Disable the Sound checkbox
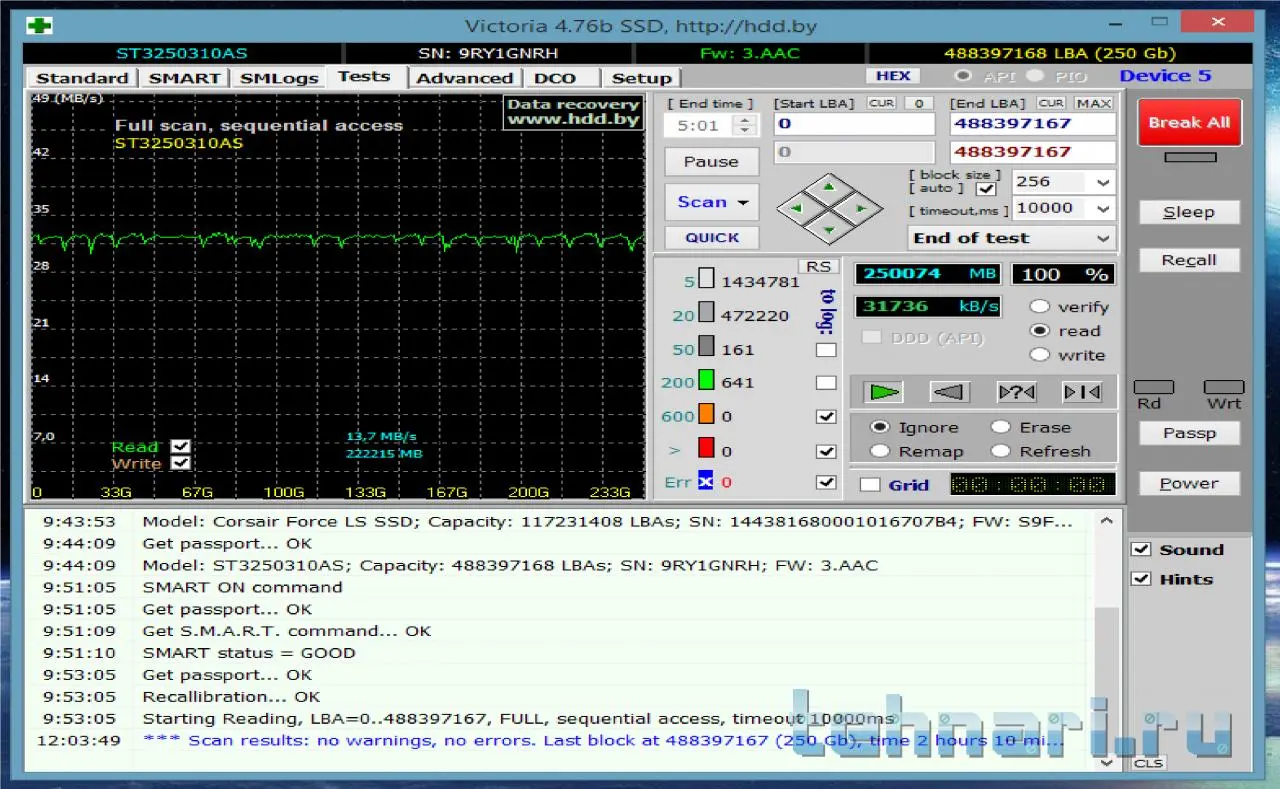Screen dimensions: 1280x789 pos(1141,550)
